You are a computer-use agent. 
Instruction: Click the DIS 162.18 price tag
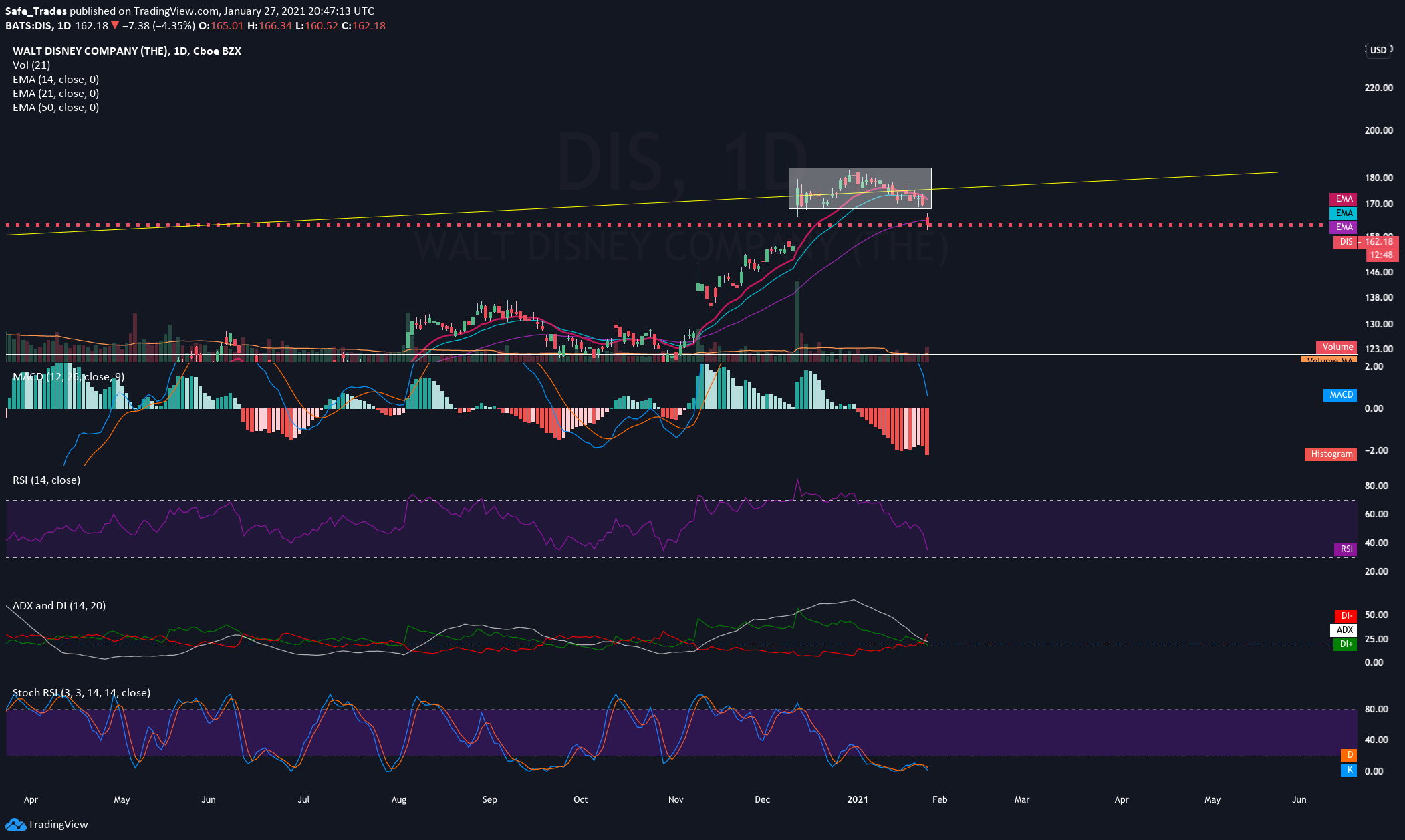pos(1366,241)
